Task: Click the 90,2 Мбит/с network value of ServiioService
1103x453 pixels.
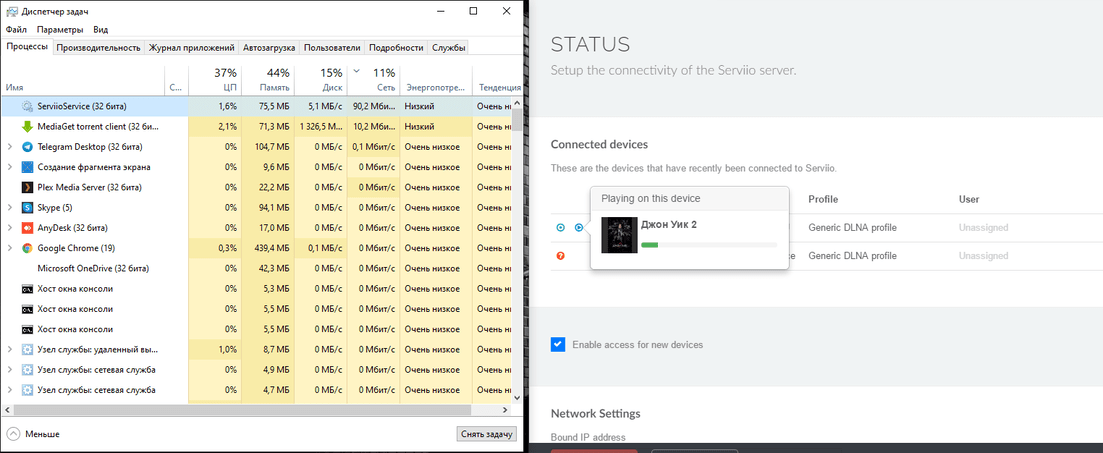Action: [x=374, y=106]
